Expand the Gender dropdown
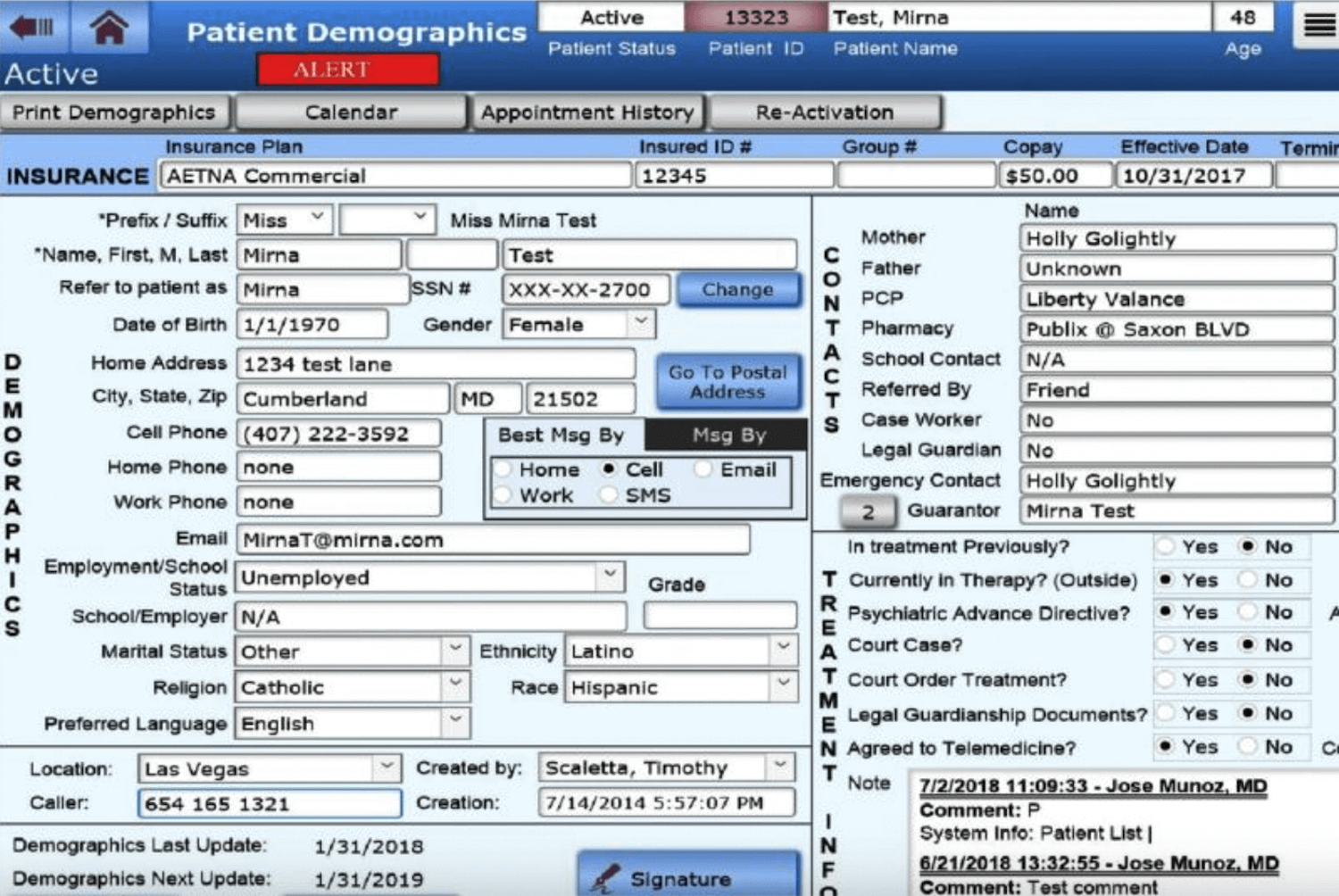 coord(640,323)
